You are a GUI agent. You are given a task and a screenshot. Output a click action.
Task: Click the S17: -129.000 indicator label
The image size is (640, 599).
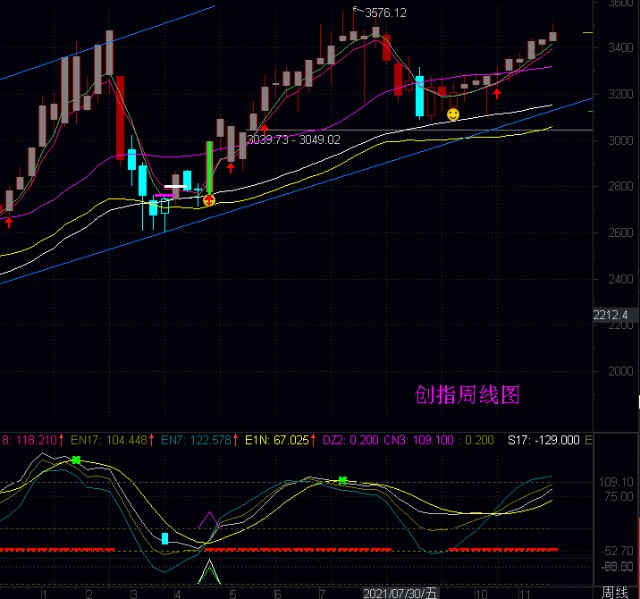[543, 440]
